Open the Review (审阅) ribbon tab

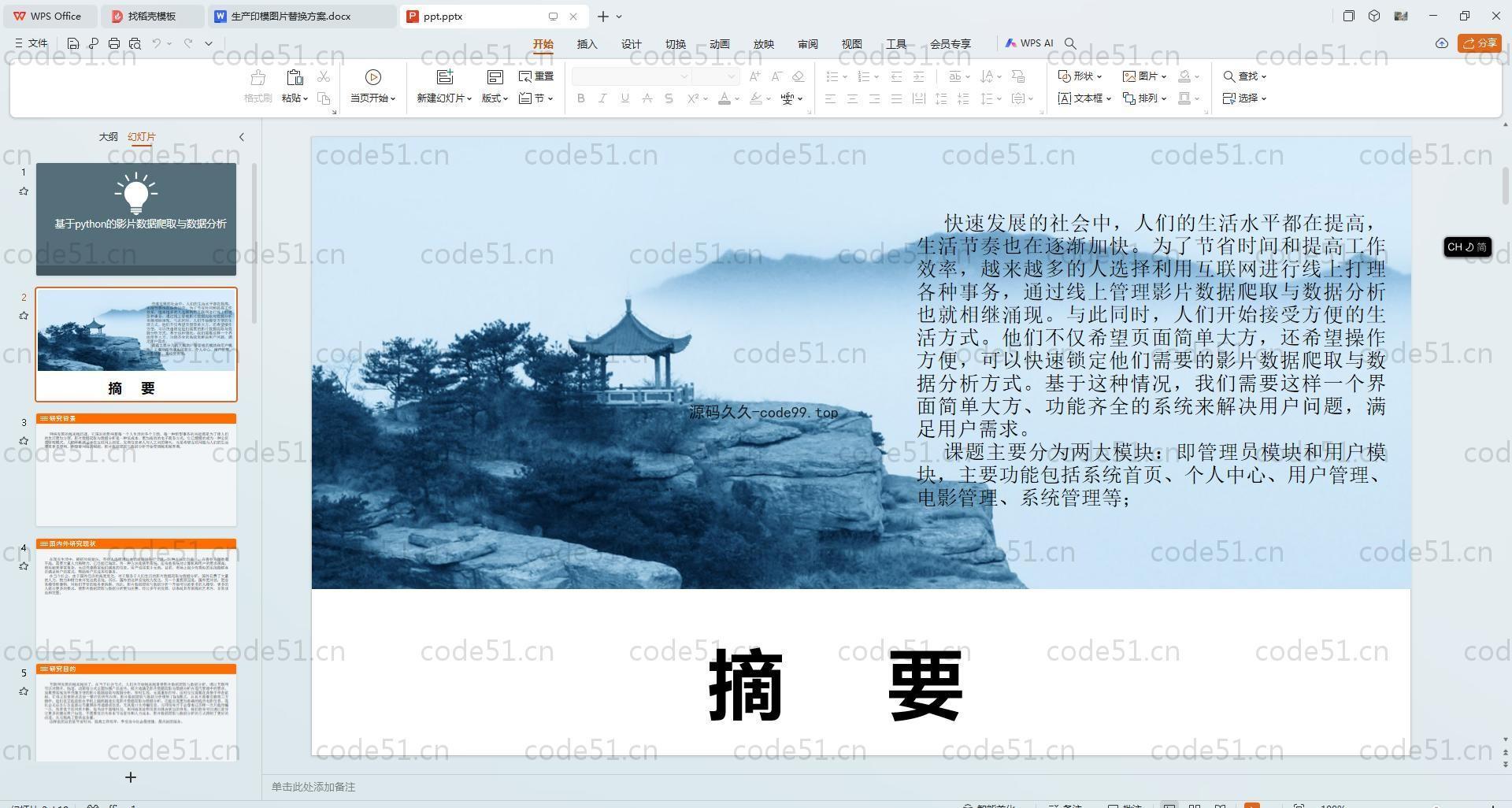click(807, 44)
